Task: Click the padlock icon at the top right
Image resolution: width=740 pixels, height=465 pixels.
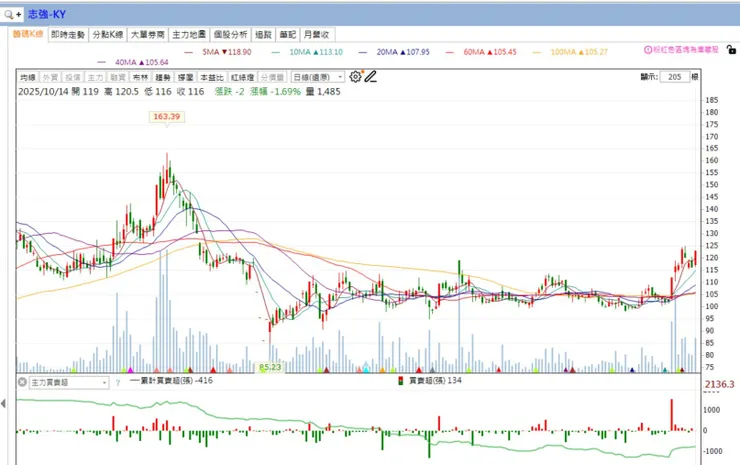Action: (x=731, y=50)
